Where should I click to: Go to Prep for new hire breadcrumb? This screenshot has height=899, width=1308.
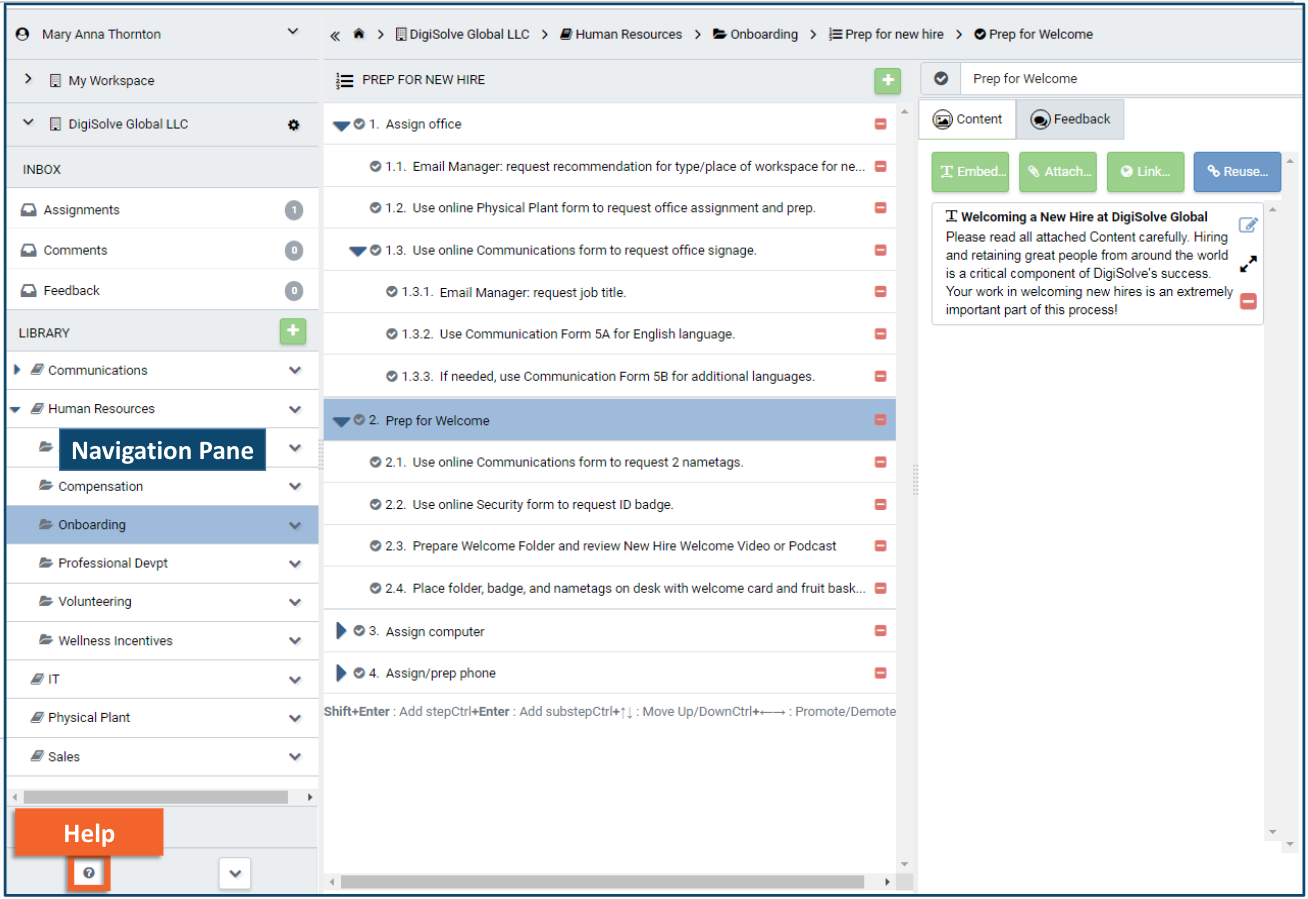(886, 35)
